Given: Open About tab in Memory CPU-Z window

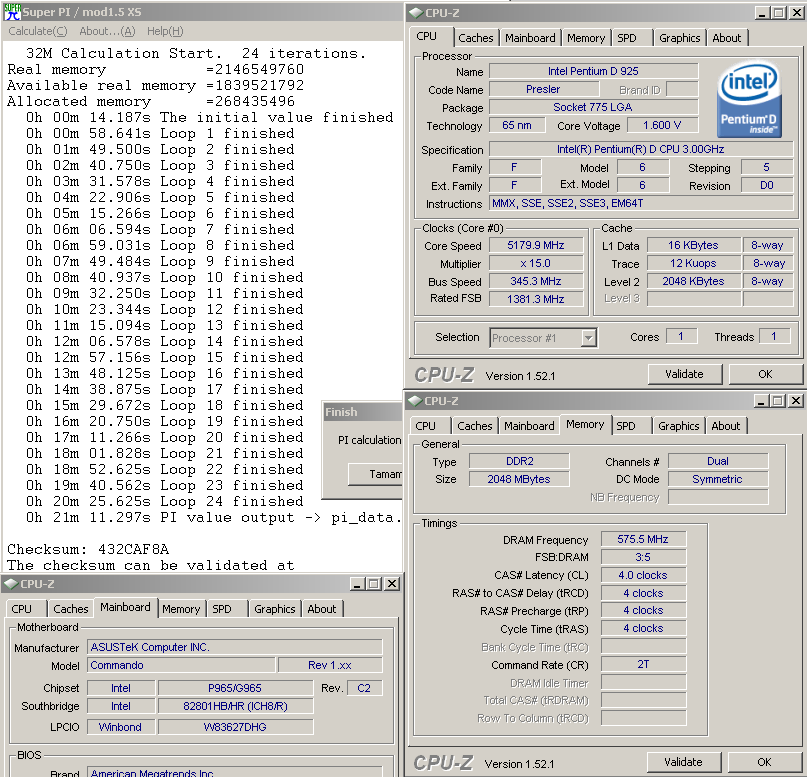Looking at the screenshot, I should [x=726, y=426].
